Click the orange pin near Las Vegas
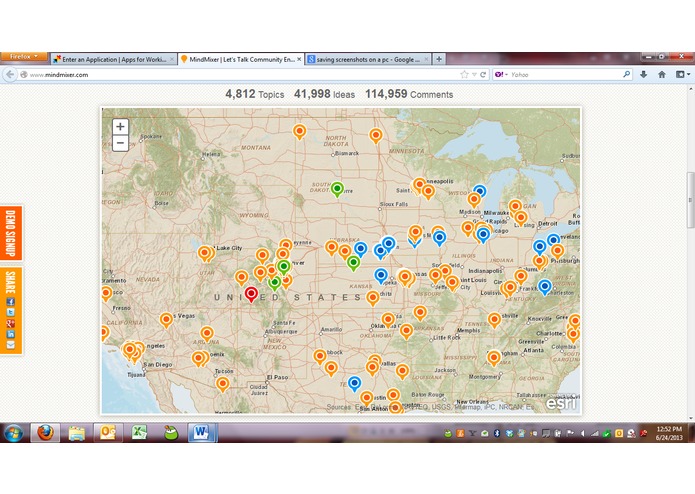Image resolution: width=695 pixels, height=494 pixels. coord(166,320)
